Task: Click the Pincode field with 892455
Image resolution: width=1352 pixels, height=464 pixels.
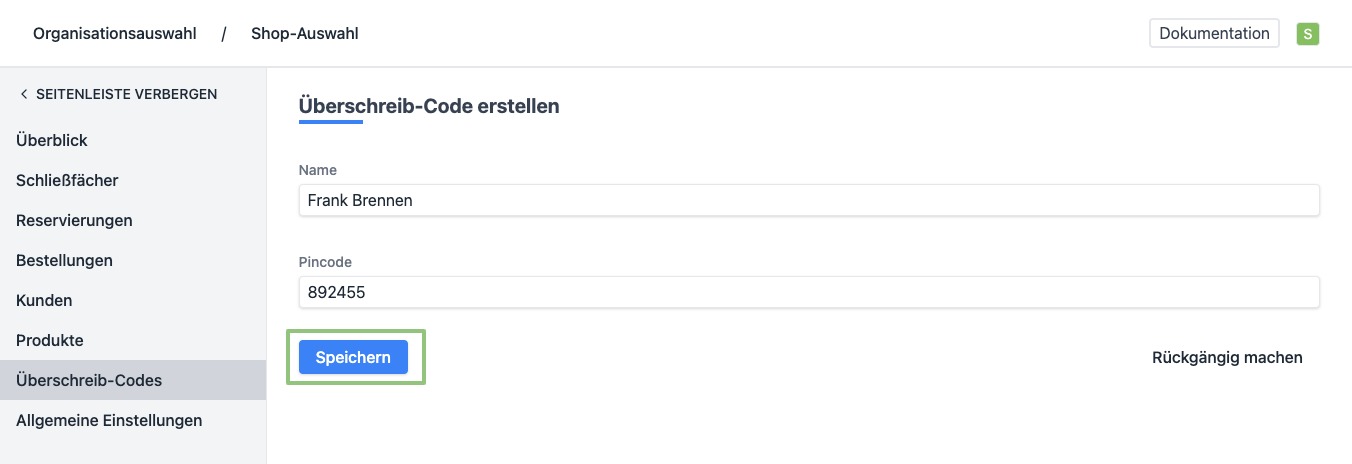Action: click(x=808, y=292)
